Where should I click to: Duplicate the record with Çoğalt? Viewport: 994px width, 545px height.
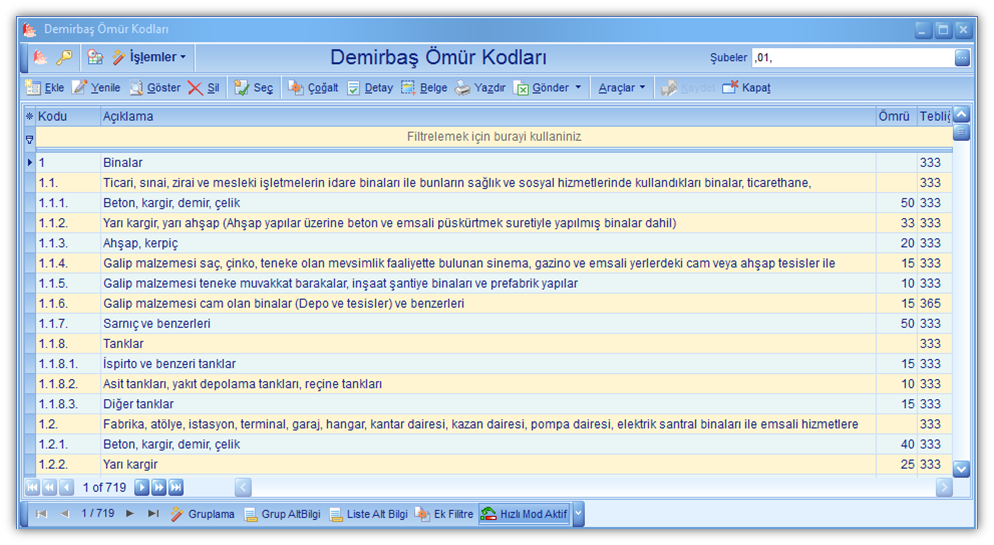point(313,88)
